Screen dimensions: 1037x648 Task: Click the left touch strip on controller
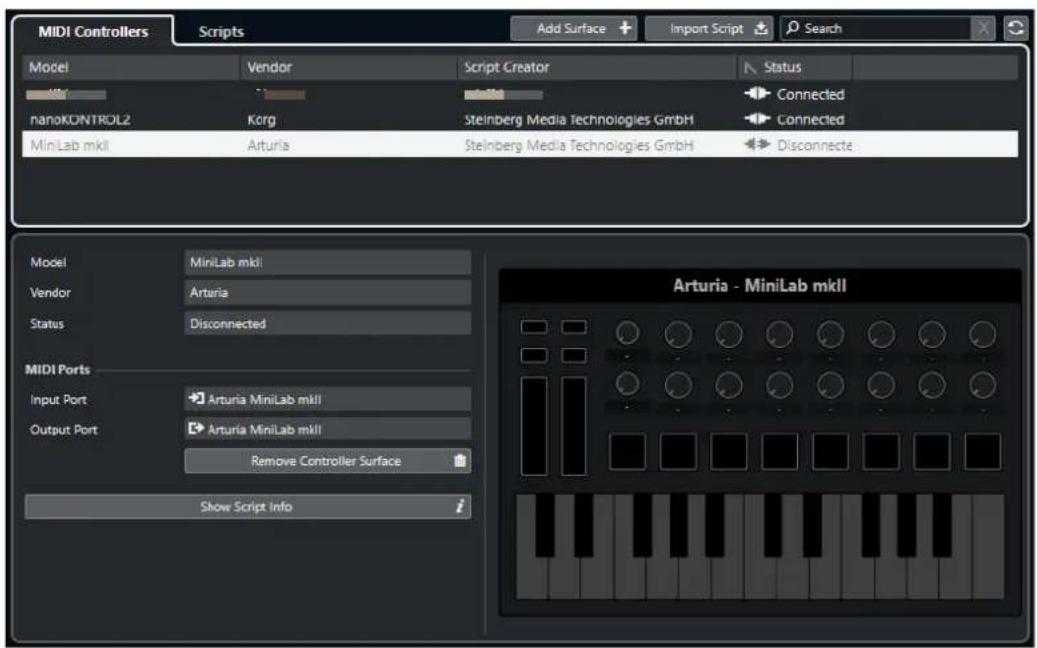(x=534, y=426)
